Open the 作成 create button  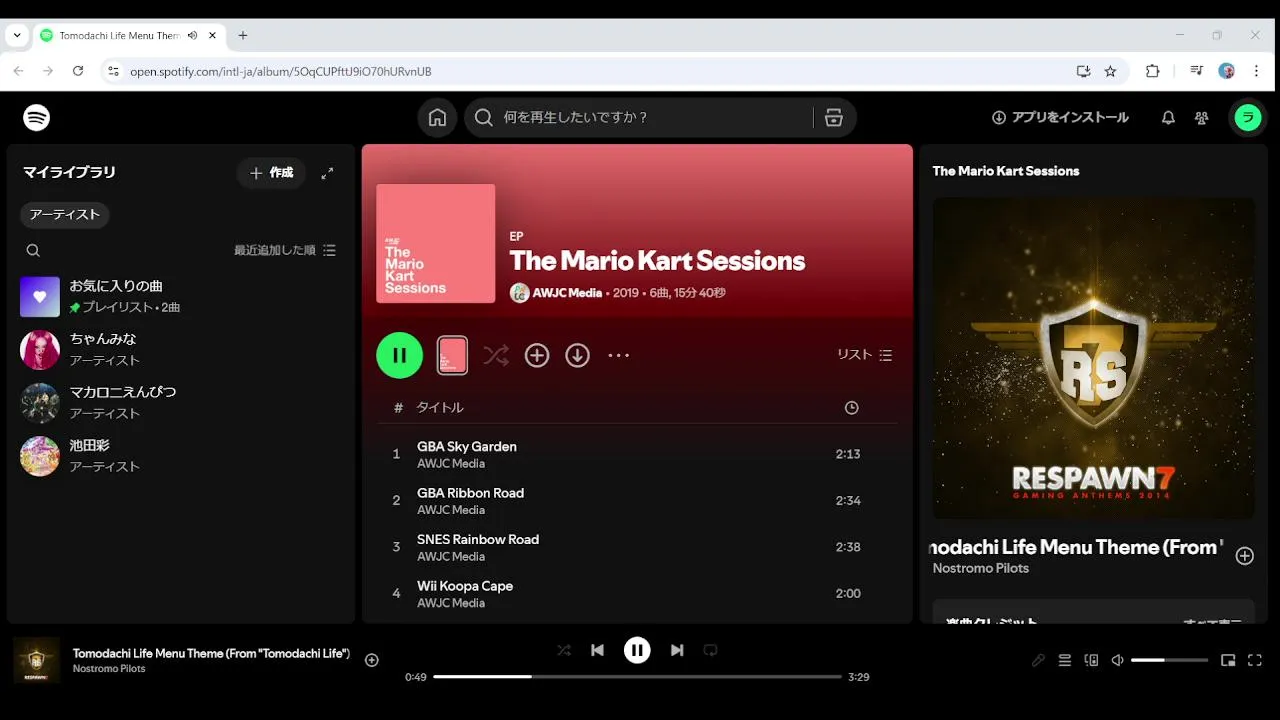tap(271, 173)
